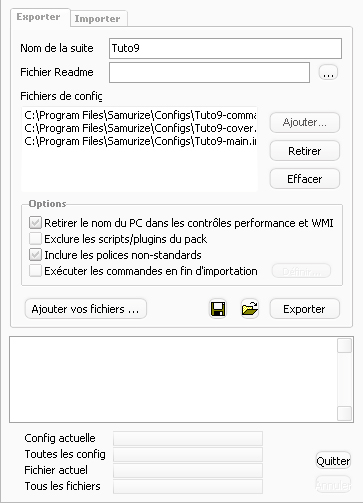The width and height of the screenshot is (363, 503).
Task: Click the log area scrollbar up arrow
Action: click(x=344, y=345)
